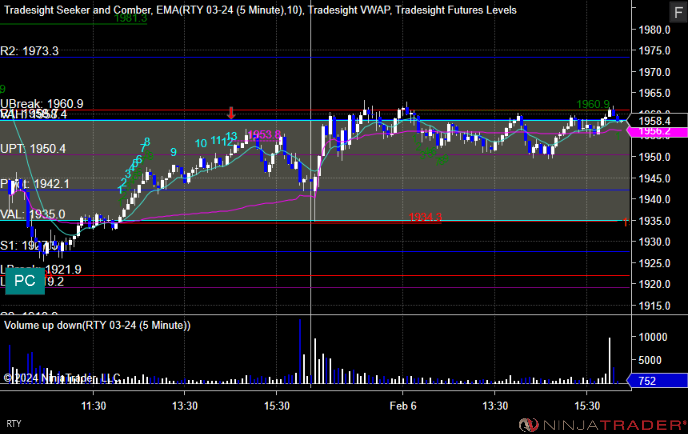688x434 pixels.
Task: Click the 1970.0 price axis label
Action: coord(654,72)
